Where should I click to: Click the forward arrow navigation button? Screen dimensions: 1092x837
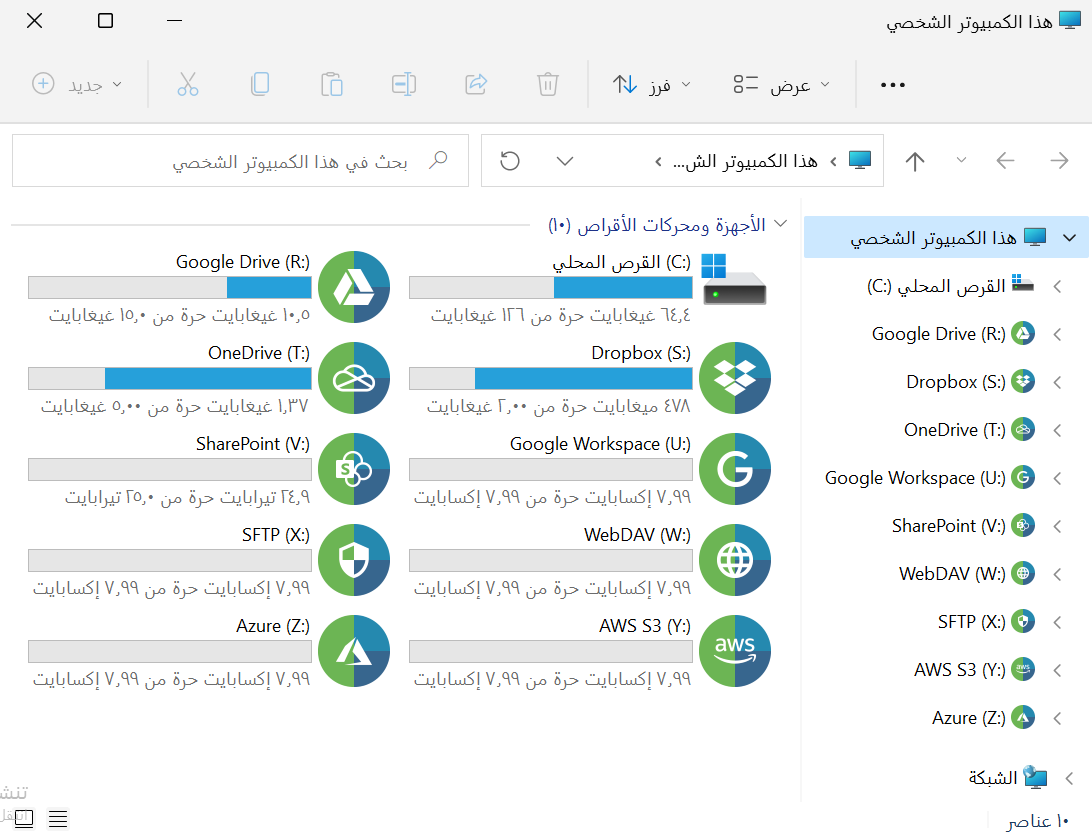[x=1059, y=161]
